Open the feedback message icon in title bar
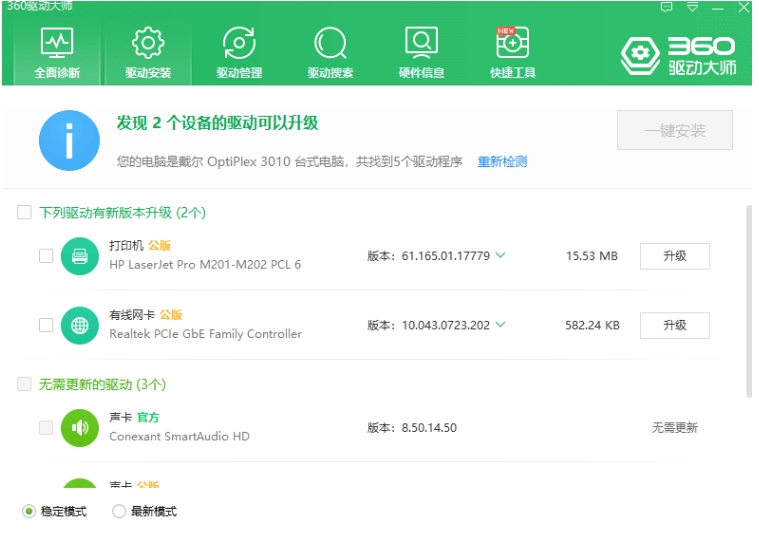Image resolution: width=759 pixels, height=546 pixels. (667, 7)
